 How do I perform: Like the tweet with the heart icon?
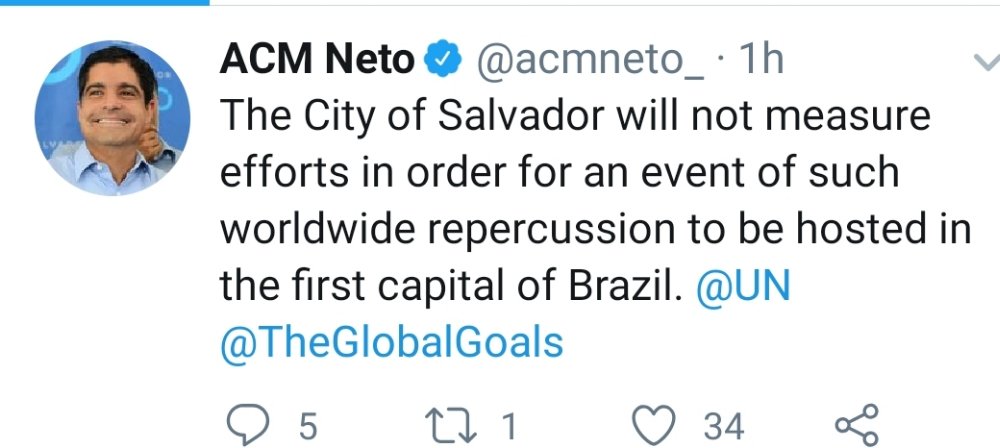[x=657, y=424]
